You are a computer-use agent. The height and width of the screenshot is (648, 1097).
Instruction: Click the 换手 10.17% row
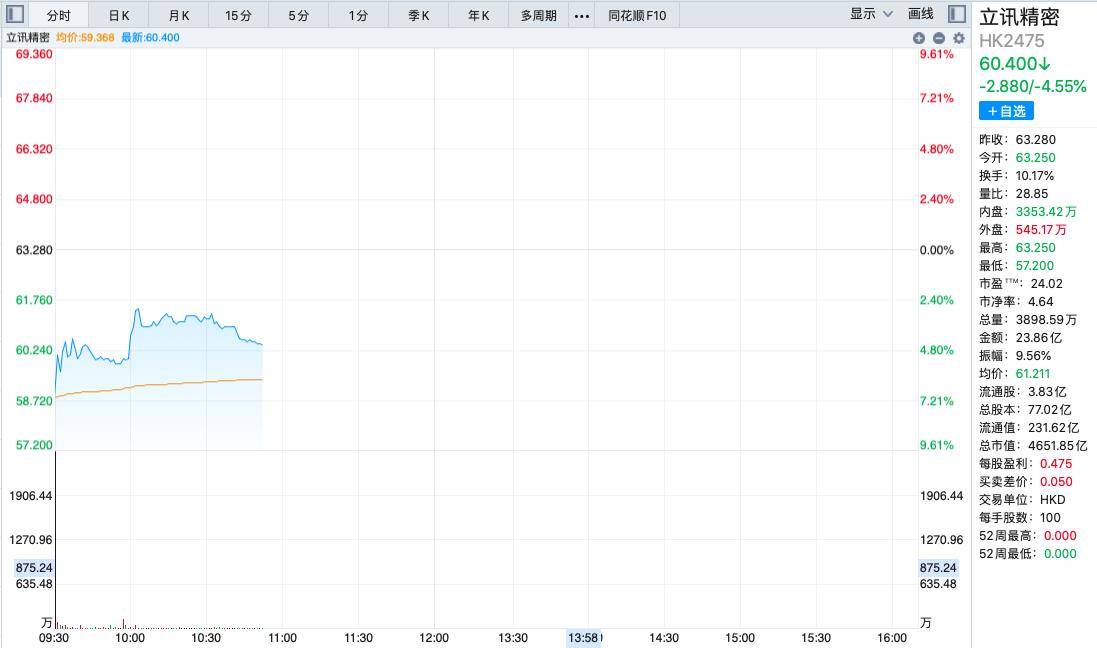click(x=1016, y=176)
